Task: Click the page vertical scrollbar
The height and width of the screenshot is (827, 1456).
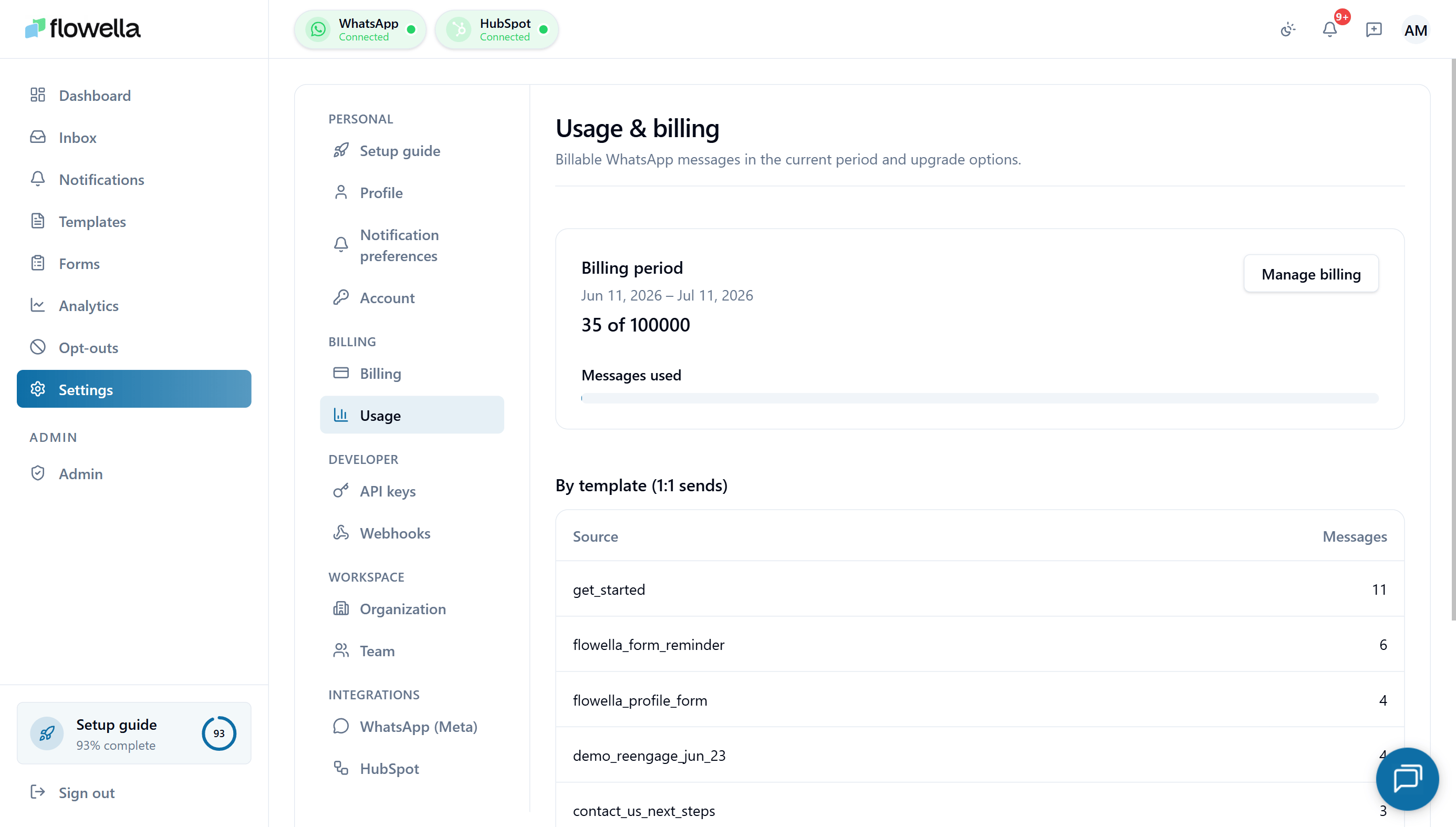Action: pos(1453,339)
